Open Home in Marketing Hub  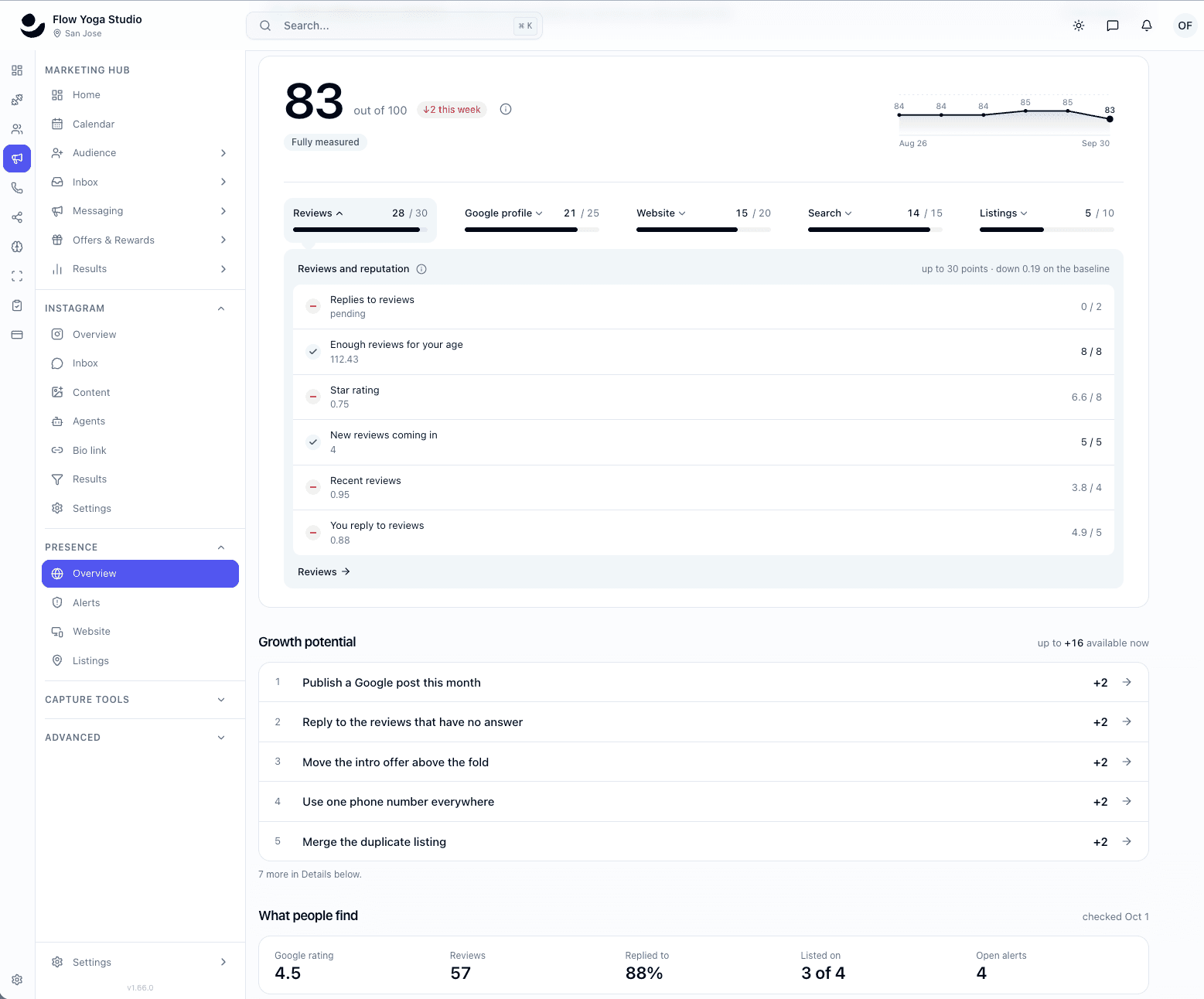[140, 95]
